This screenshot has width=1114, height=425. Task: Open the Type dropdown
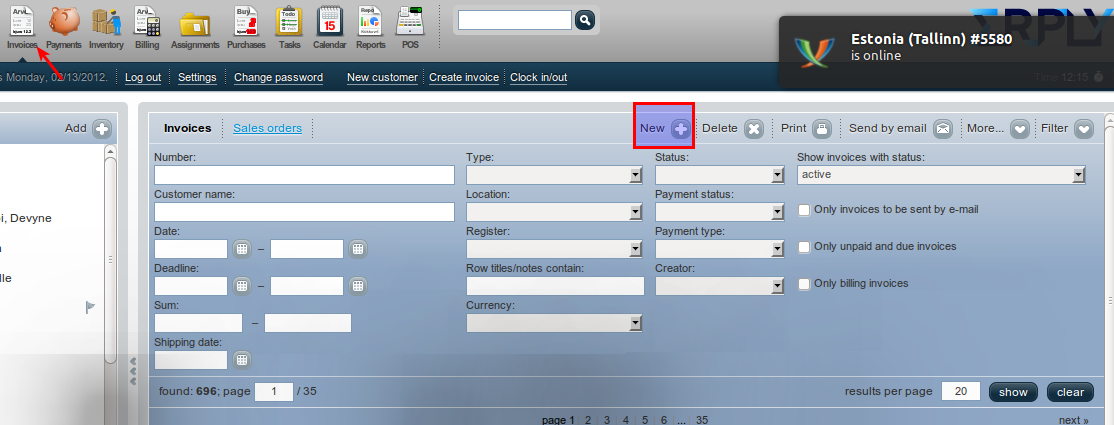pos(554,175)
